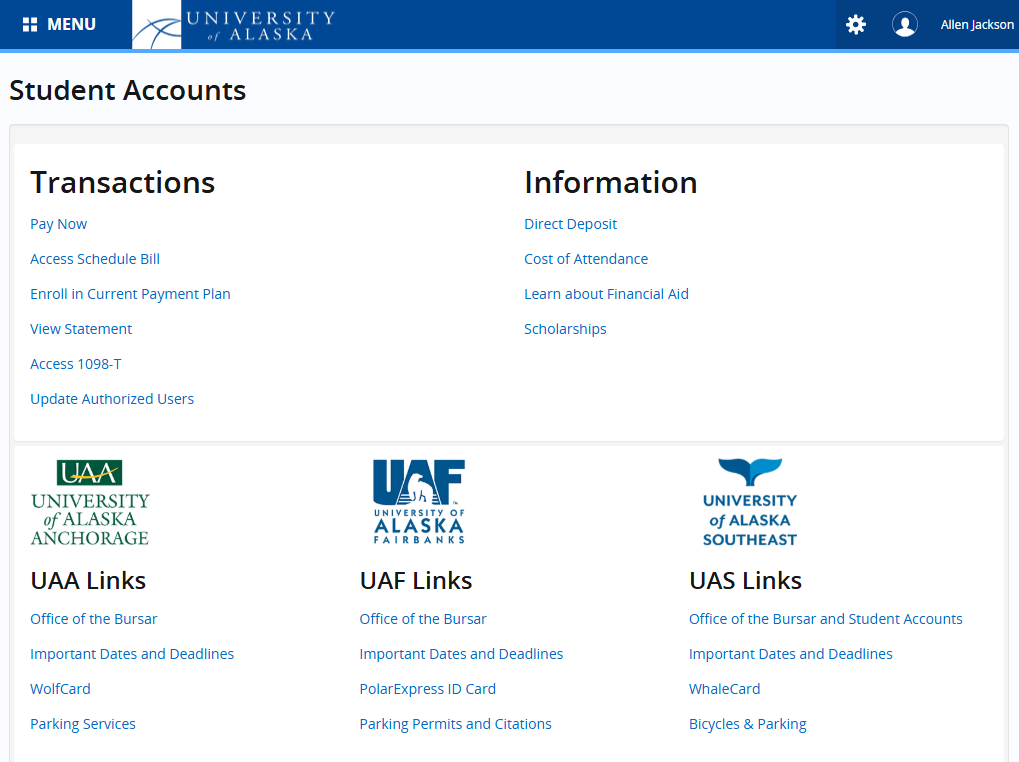Click Learn about Financial Aid
The height and width of the screenshot is (762, 1019).
tap(606, 294)
